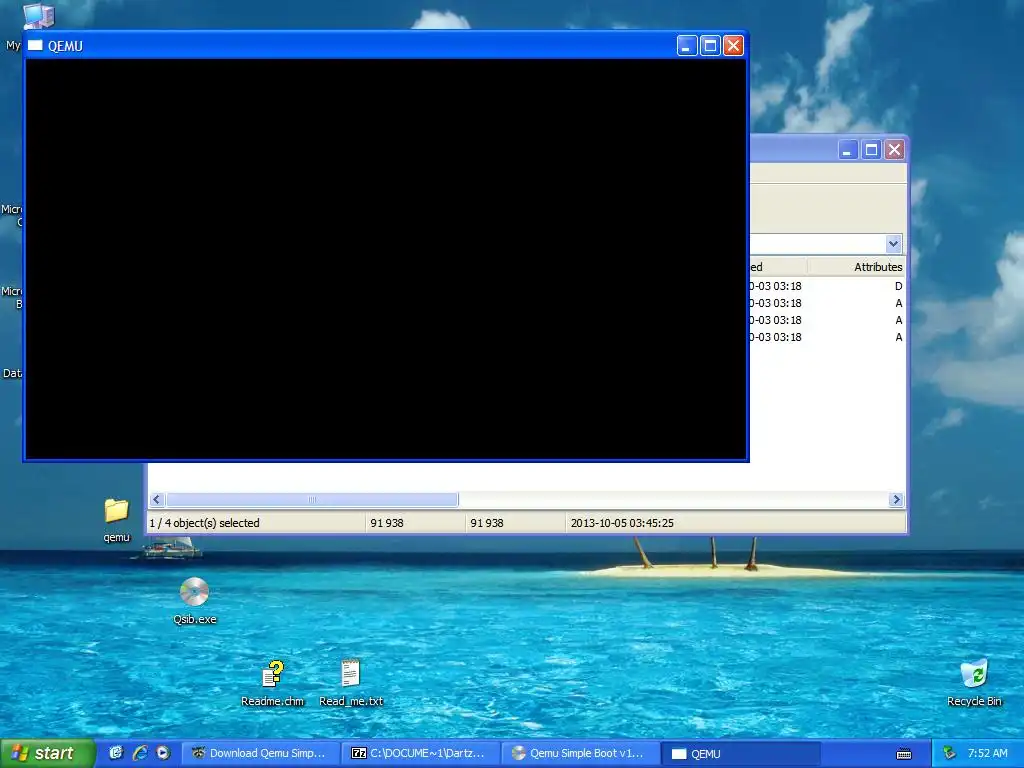The image size is (1024, 768).
Task: Select the Read_me.txt desktop file
Action: click(351, 683)
